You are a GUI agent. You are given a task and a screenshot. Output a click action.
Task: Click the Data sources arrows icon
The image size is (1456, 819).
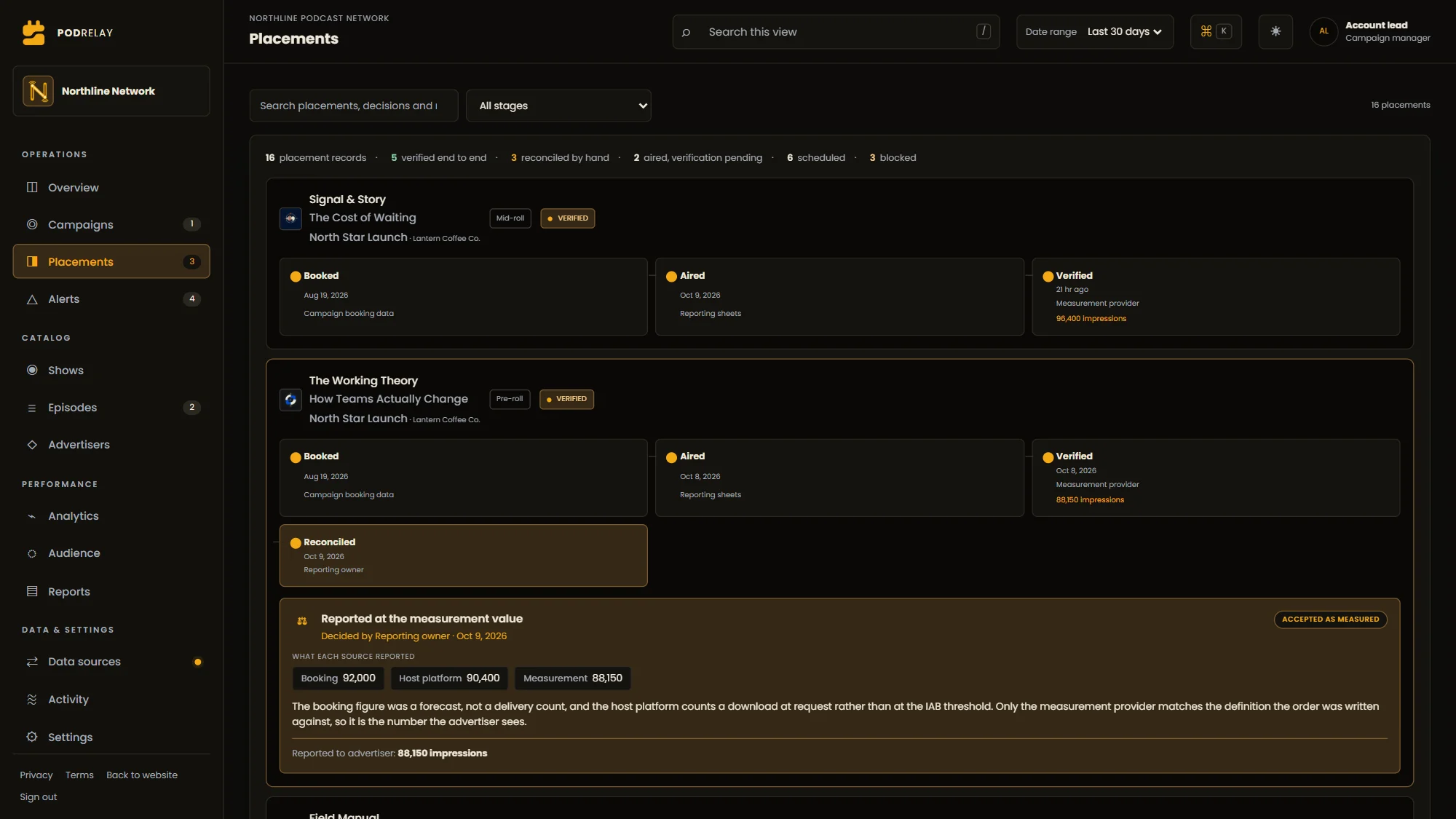point(32,661)
